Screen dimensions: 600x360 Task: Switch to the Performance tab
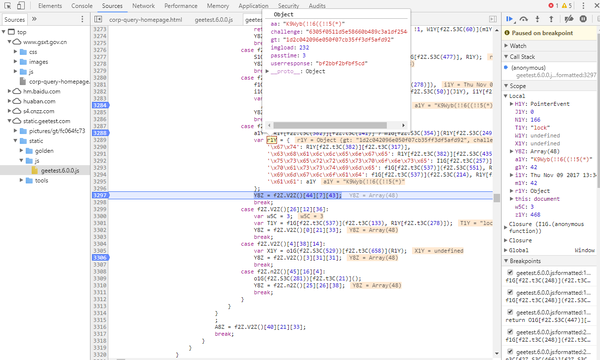[181, 6]
